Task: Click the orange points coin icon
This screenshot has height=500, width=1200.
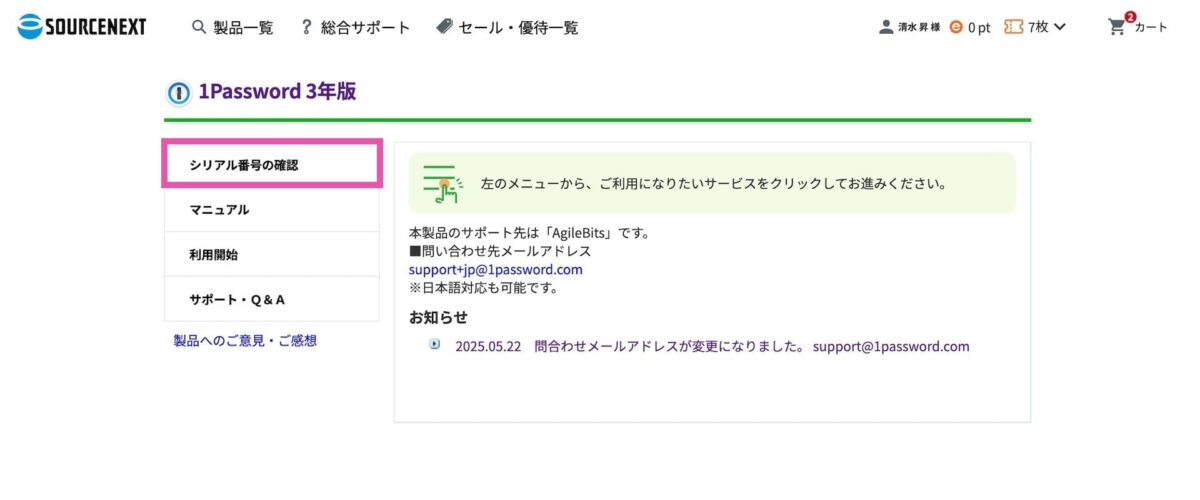Action: point(956,27)
